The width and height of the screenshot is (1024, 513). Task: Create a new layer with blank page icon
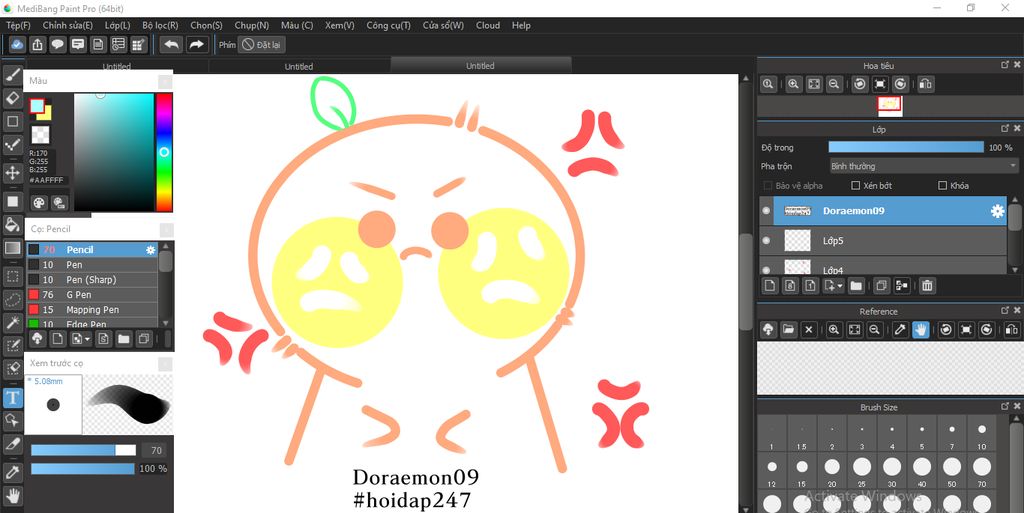click(x=771, y=285)
